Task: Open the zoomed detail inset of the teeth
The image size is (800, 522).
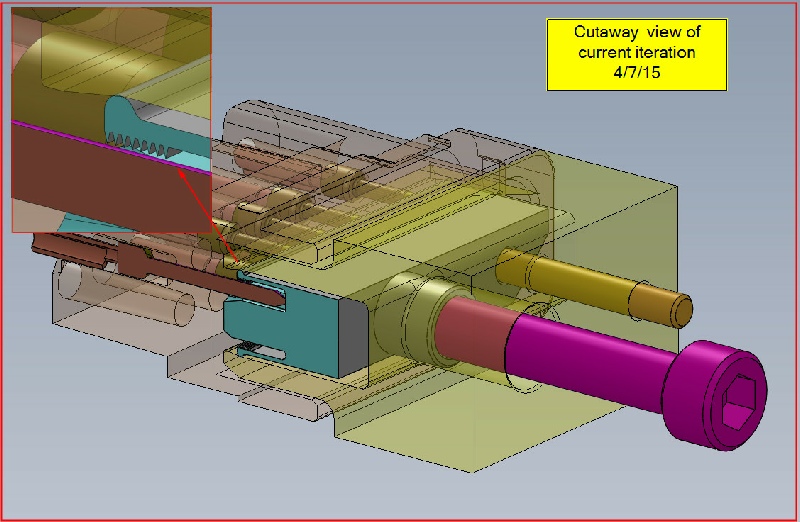Action: click(111, 120)
